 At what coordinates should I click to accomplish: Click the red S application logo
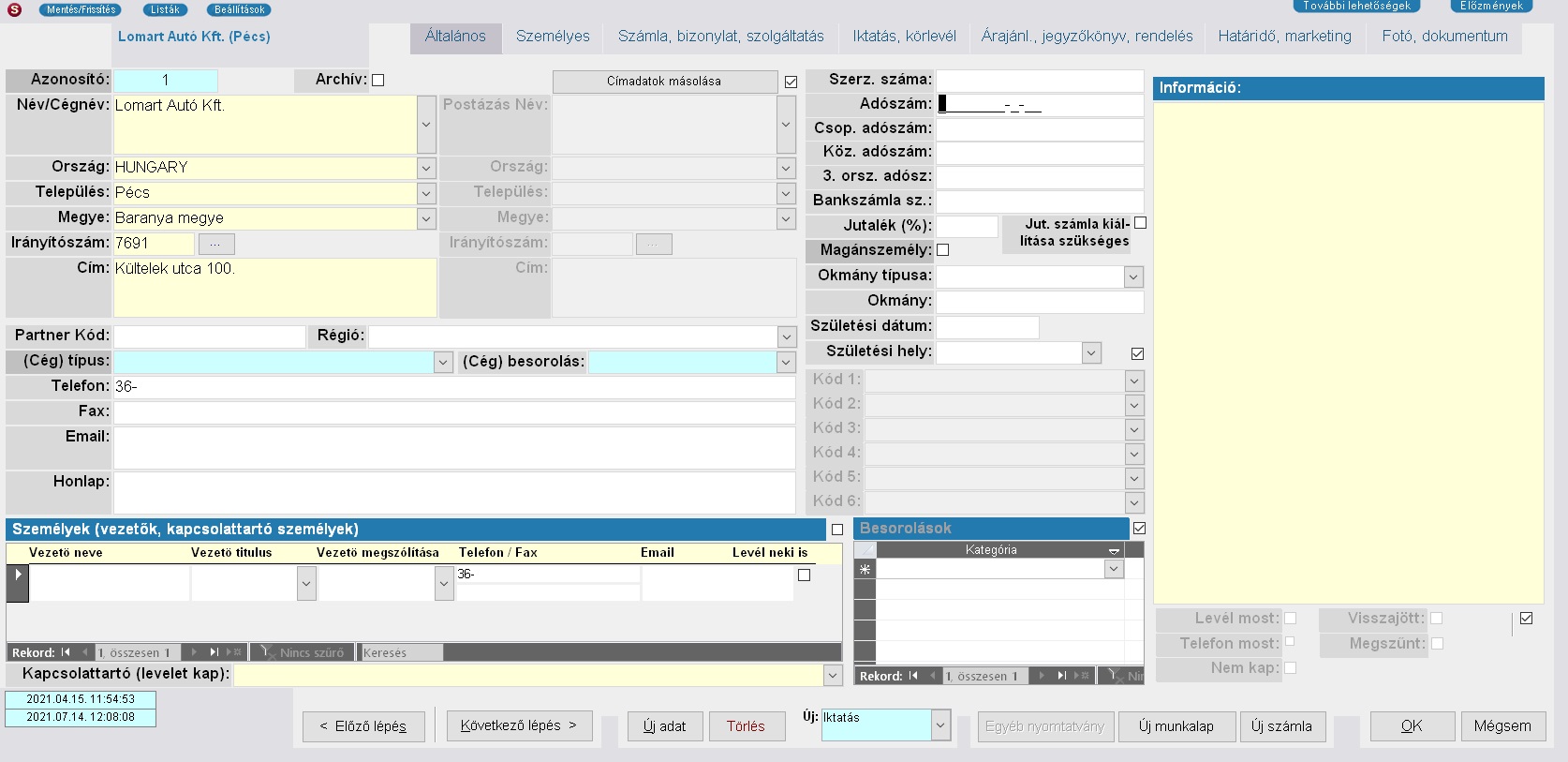14,9
